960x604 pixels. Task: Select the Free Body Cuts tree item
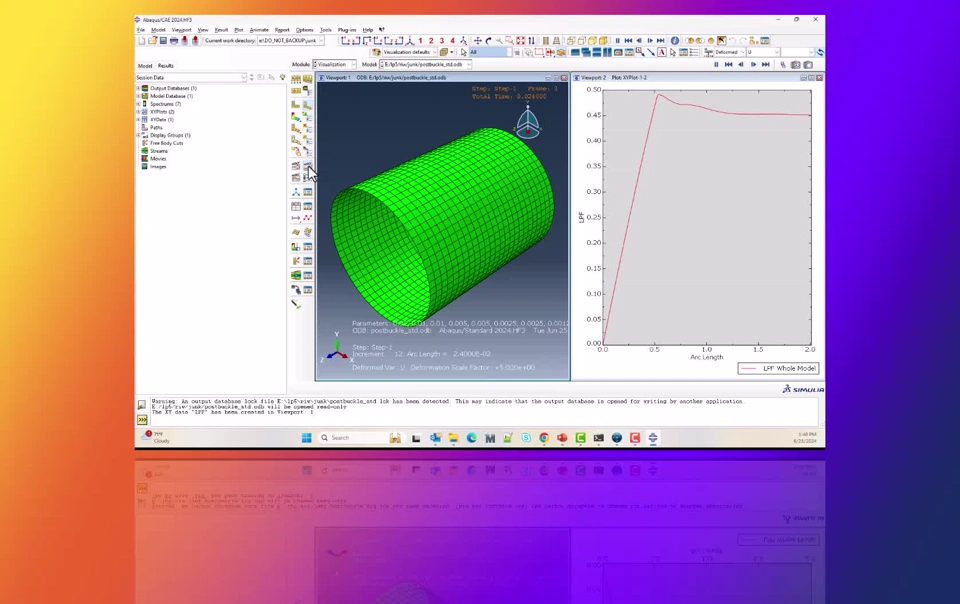167,143
